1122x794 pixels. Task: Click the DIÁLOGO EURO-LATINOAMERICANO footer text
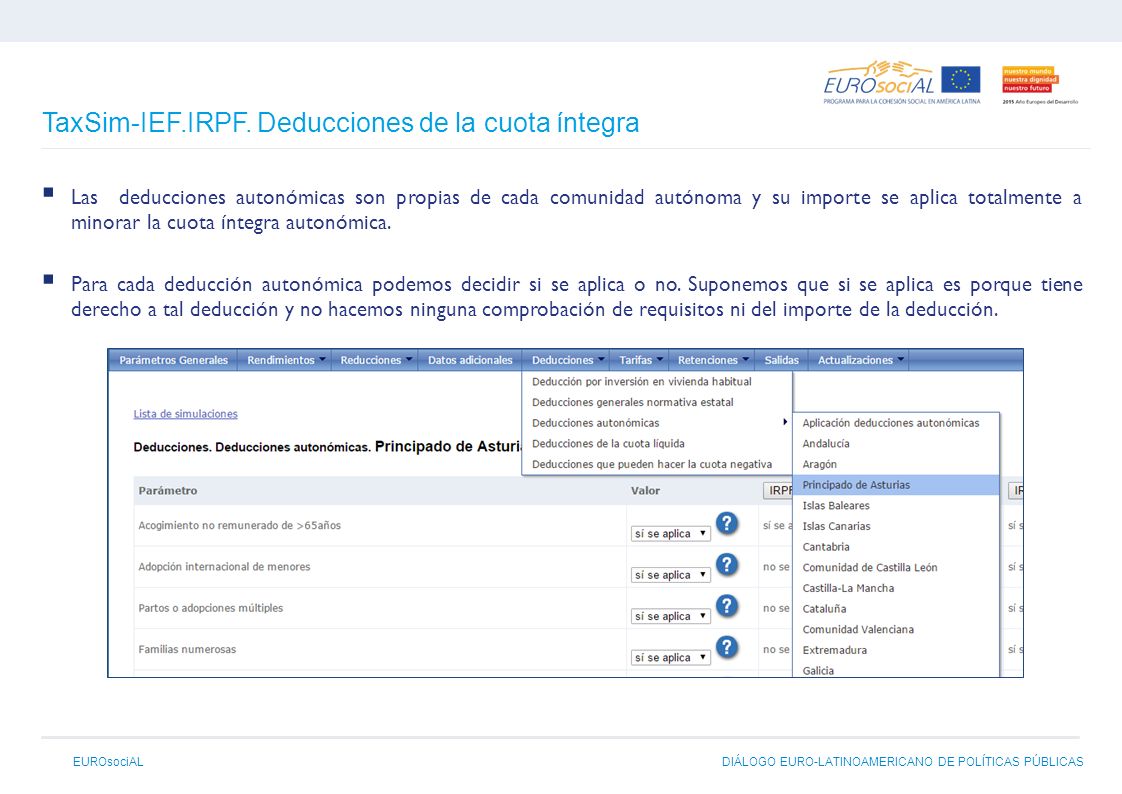point(902,762)
